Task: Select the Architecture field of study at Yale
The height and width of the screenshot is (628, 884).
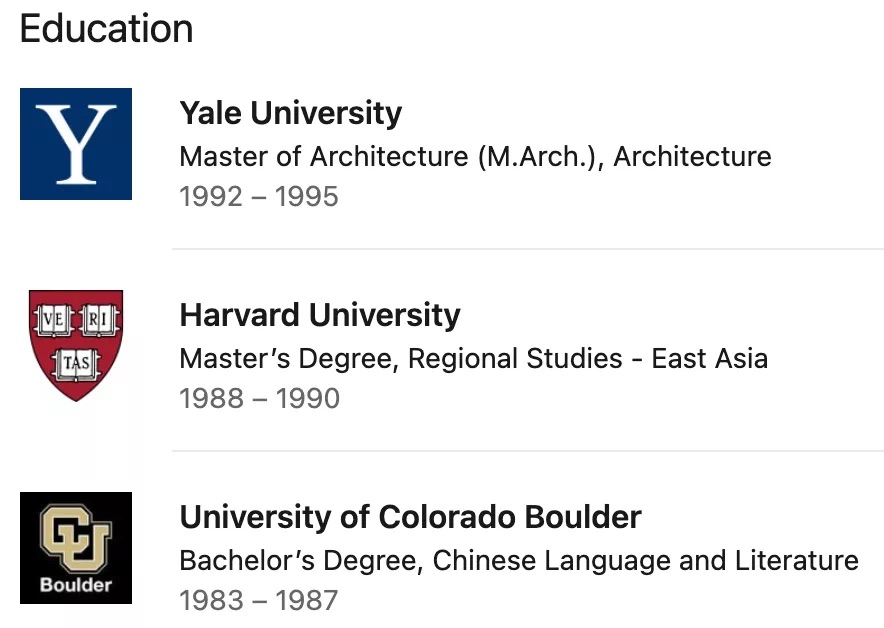Action: [692, 157]
